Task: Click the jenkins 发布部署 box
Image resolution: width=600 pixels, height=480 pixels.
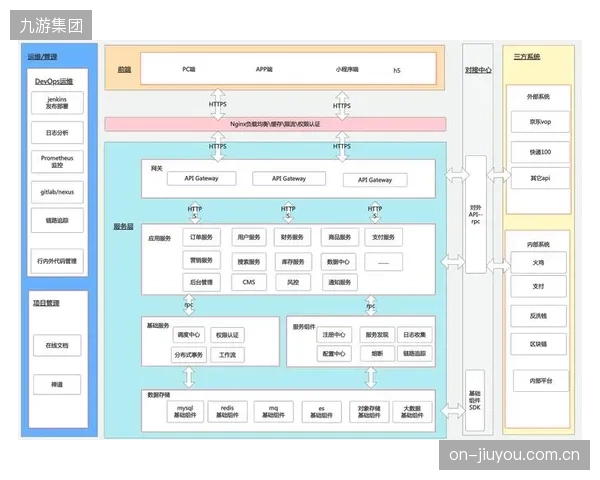Action: pos(57,103)
